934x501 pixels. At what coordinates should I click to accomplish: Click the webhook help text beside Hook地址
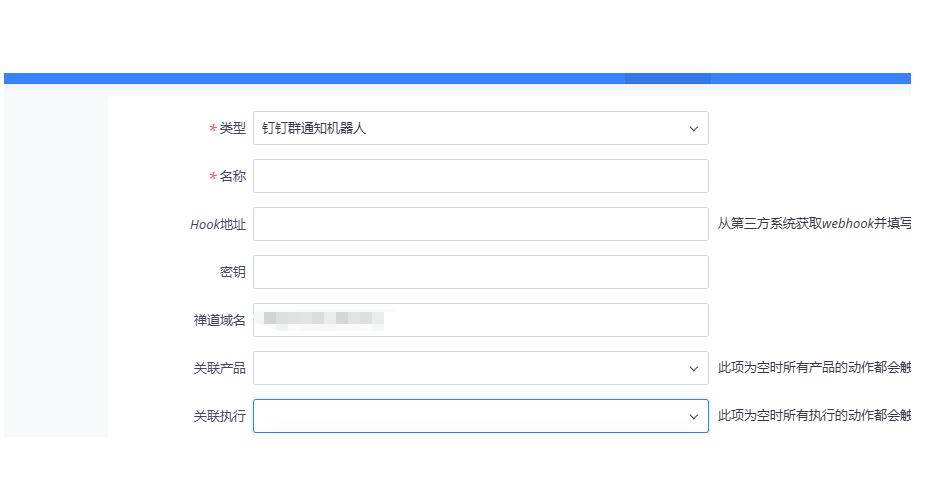click(x=814, y=223)
